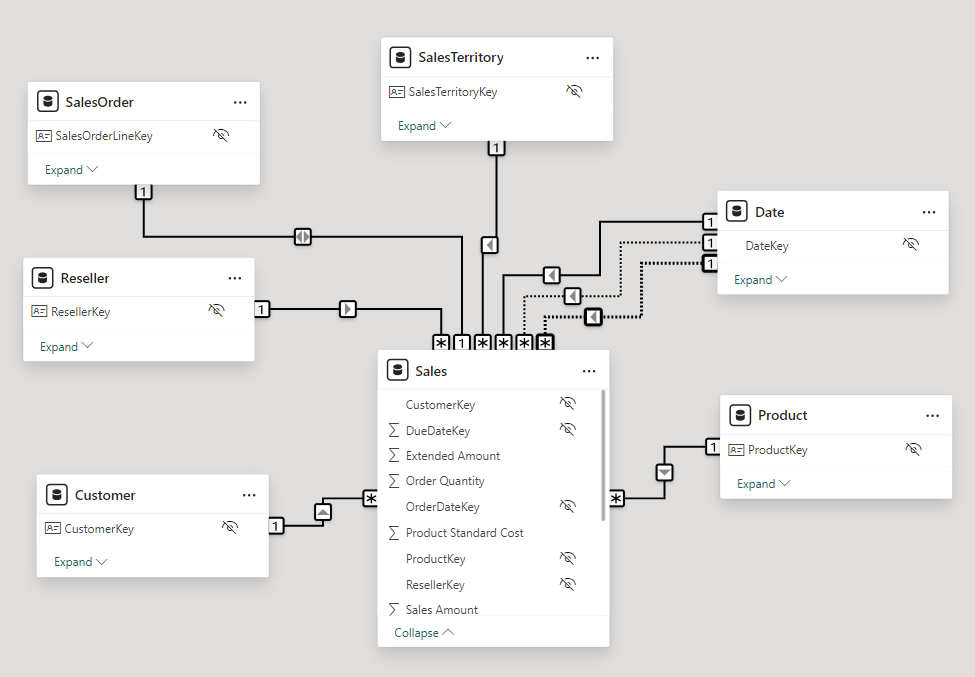Click the sigma icon next to Order Quantity

coord(393,481)
